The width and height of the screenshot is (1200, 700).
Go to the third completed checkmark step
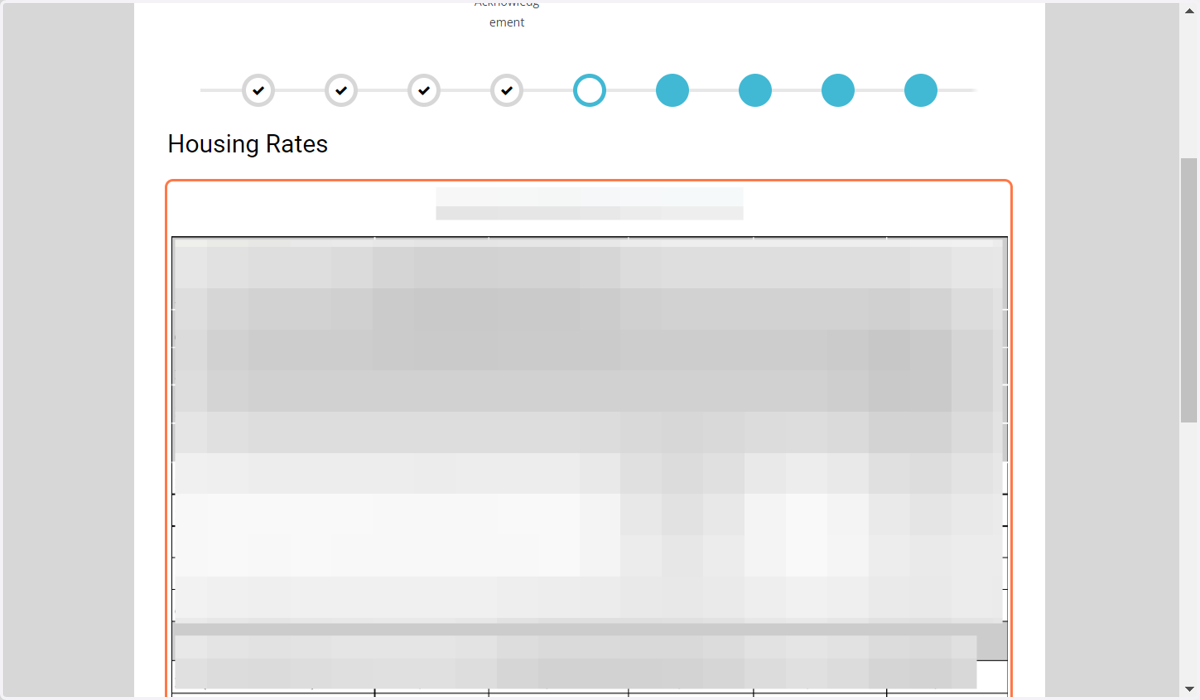(x=424, y=90)
